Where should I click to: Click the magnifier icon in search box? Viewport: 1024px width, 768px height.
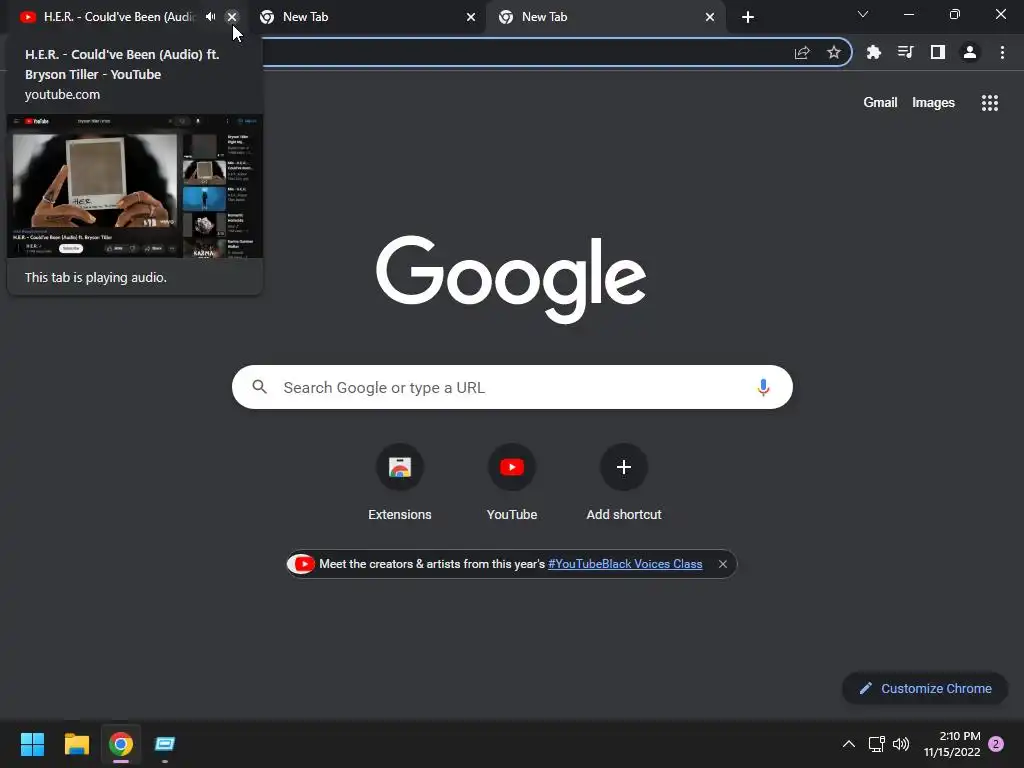point(259,387)
